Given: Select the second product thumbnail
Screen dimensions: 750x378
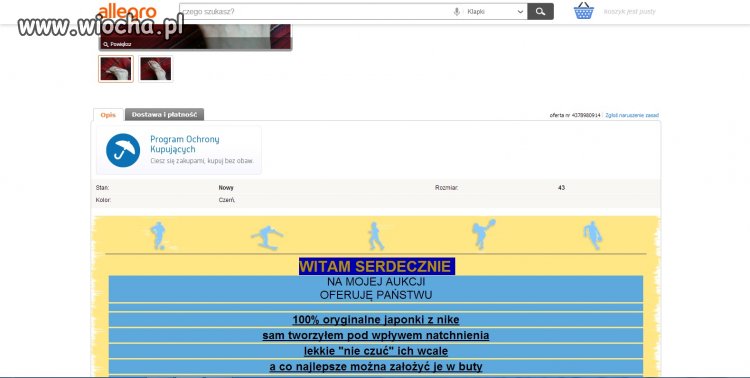Looking at the screenshot, I should pyautogui.click(x=155, y=69).
